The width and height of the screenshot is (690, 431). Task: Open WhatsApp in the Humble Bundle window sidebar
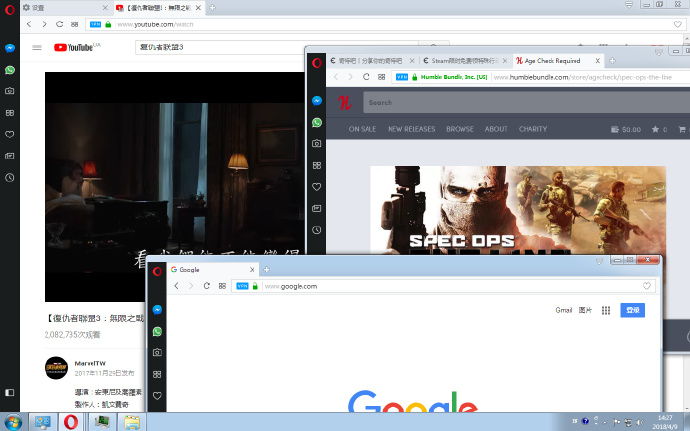click(x=317, y=122)
